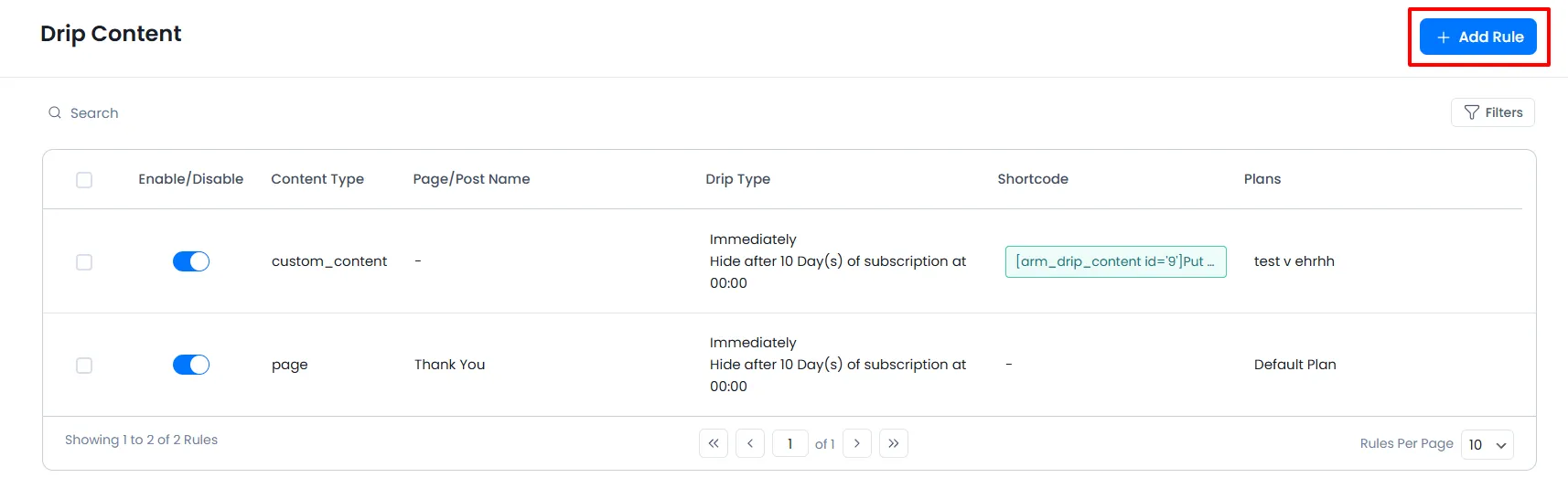1568x499 pixels.
Task: Copy the arm_drip_content shortcode
Action: pyautogui.click(x=1115, y=261)
